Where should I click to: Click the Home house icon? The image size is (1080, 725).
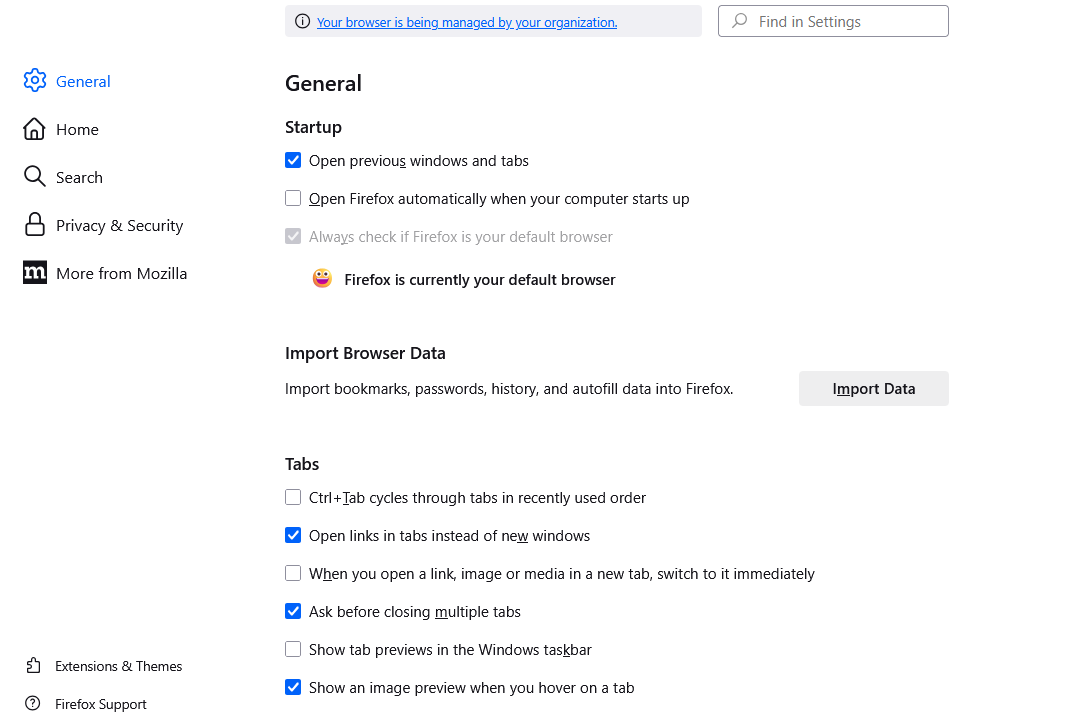point(35,129)
